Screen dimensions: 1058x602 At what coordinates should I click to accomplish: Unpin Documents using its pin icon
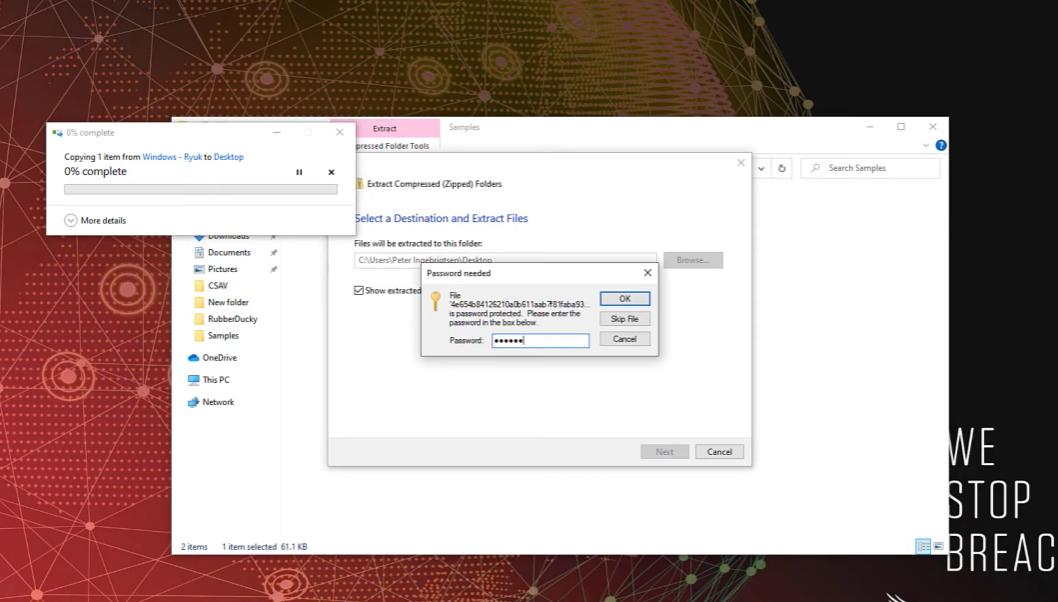point(273,252)
